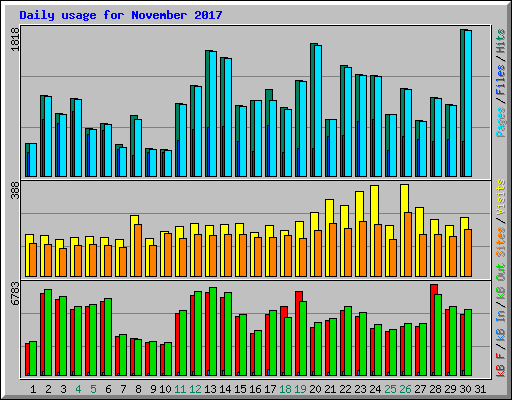Click weekend day 25 label
The image size is (512, 400).
point(390,389)
